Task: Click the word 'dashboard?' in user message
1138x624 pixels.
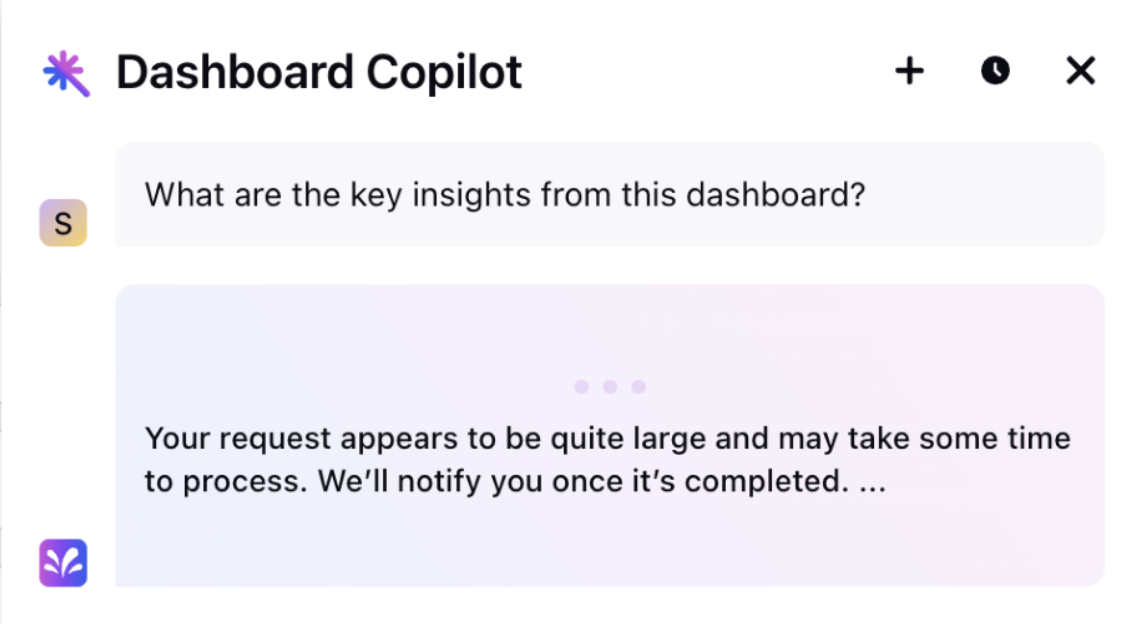Action: pyautogui.click(x=776, y=194)
